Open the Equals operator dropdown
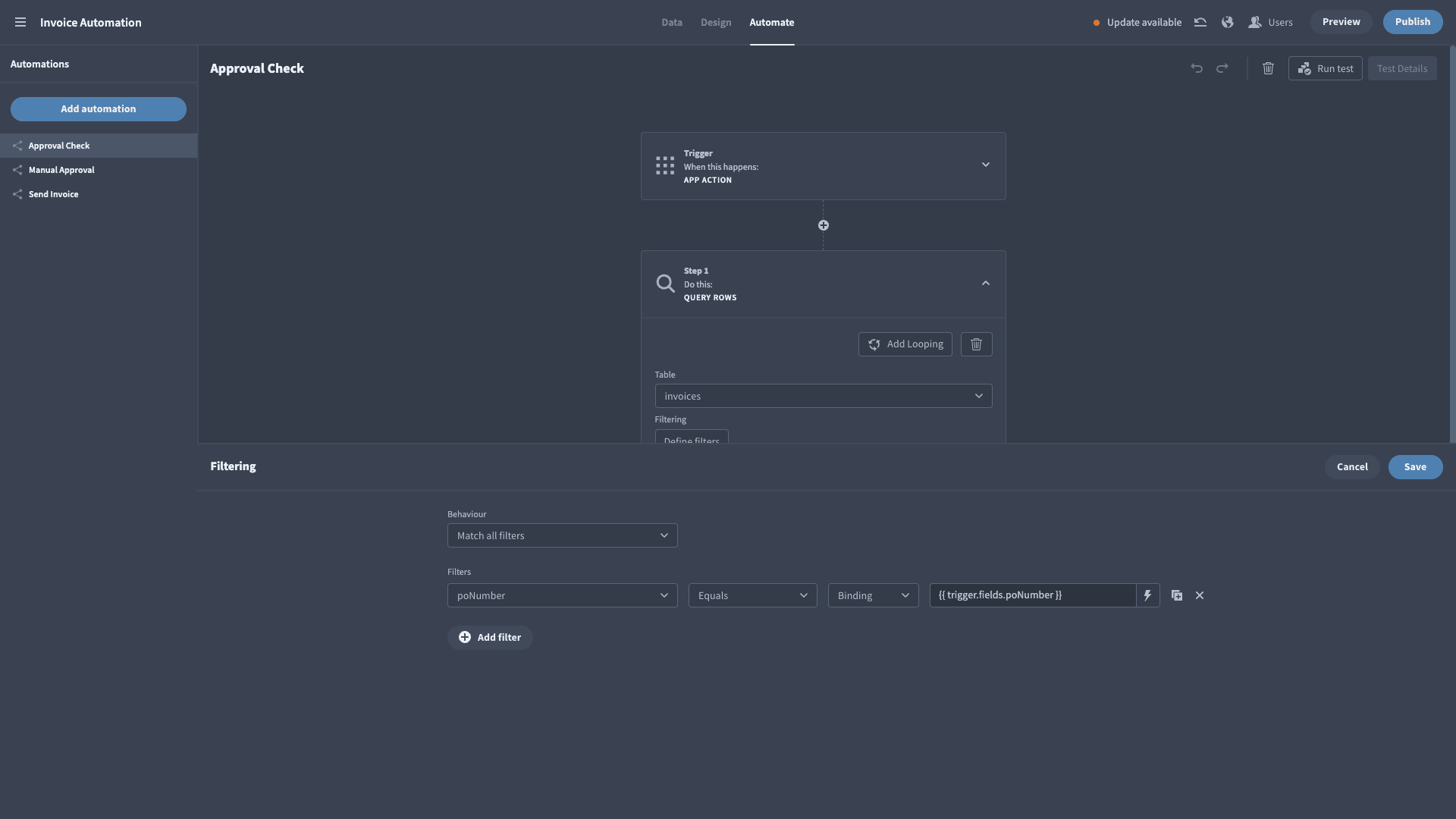Viewport: 1456px width, 819px height. (753, 595)
